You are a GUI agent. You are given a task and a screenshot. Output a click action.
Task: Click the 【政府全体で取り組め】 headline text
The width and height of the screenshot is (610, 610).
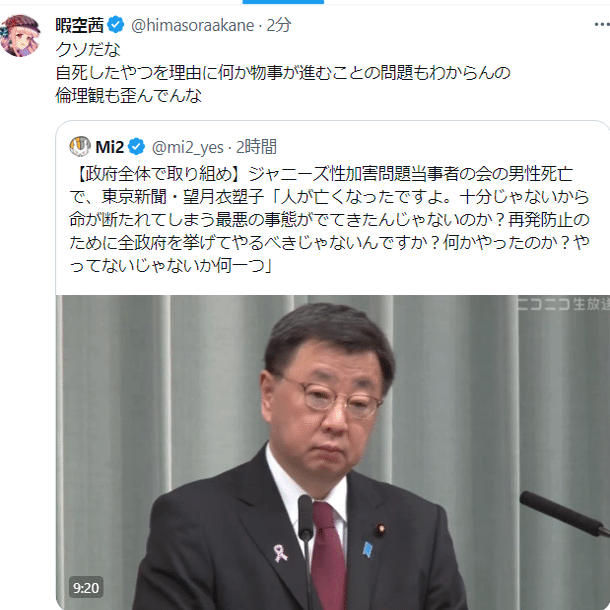point(158,174)
